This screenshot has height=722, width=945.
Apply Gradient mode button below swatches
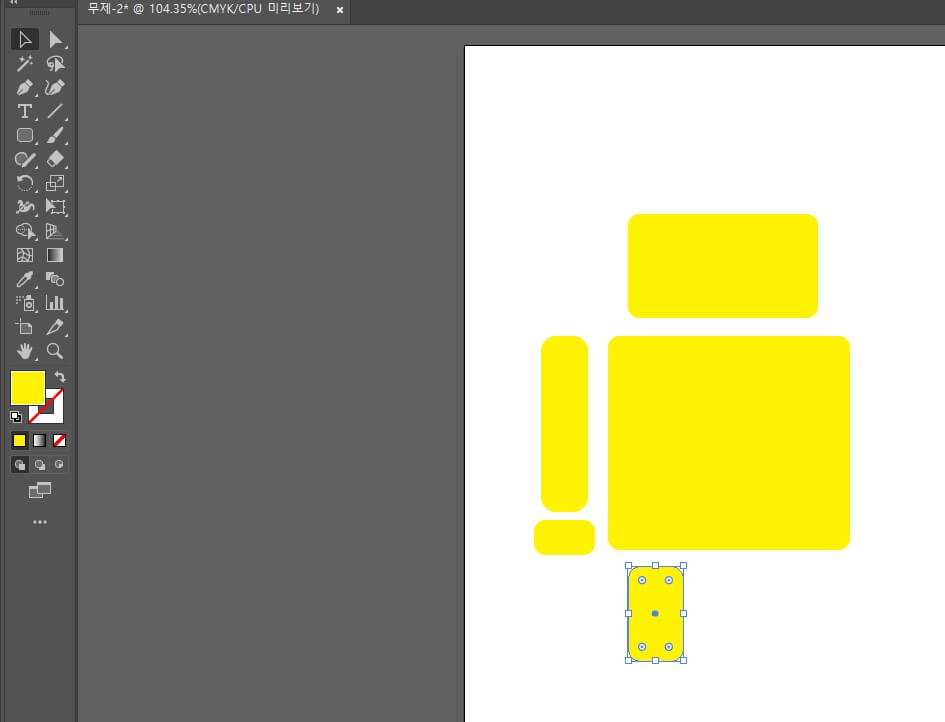[x=39, y=441]
